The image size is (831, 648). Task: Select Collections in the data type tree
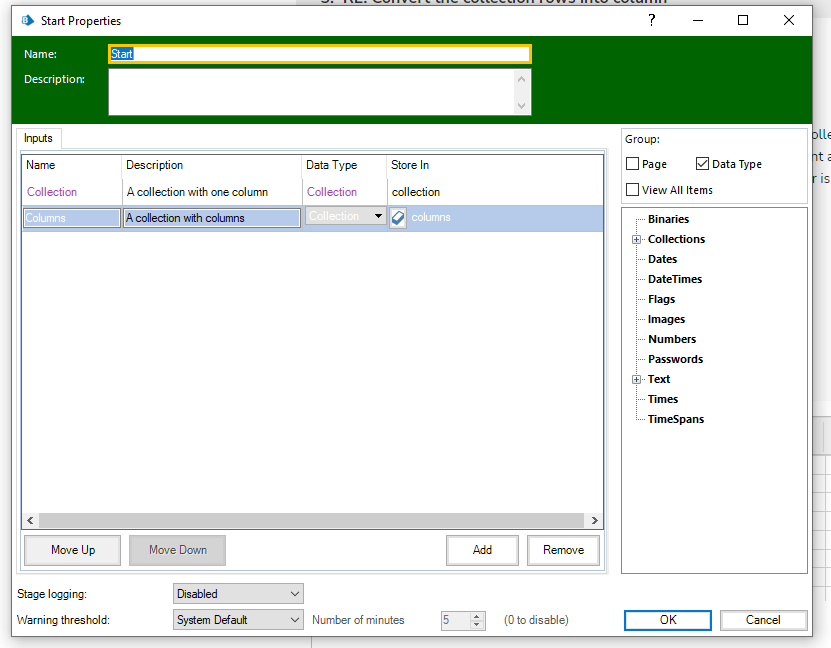676,239
